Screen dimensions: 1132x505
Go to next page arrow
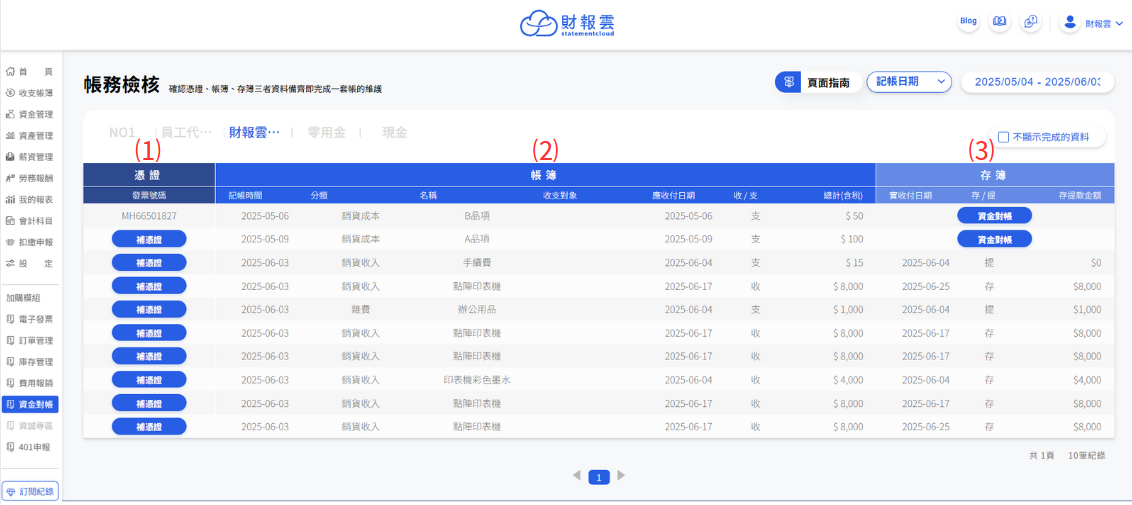coord(621,476)
